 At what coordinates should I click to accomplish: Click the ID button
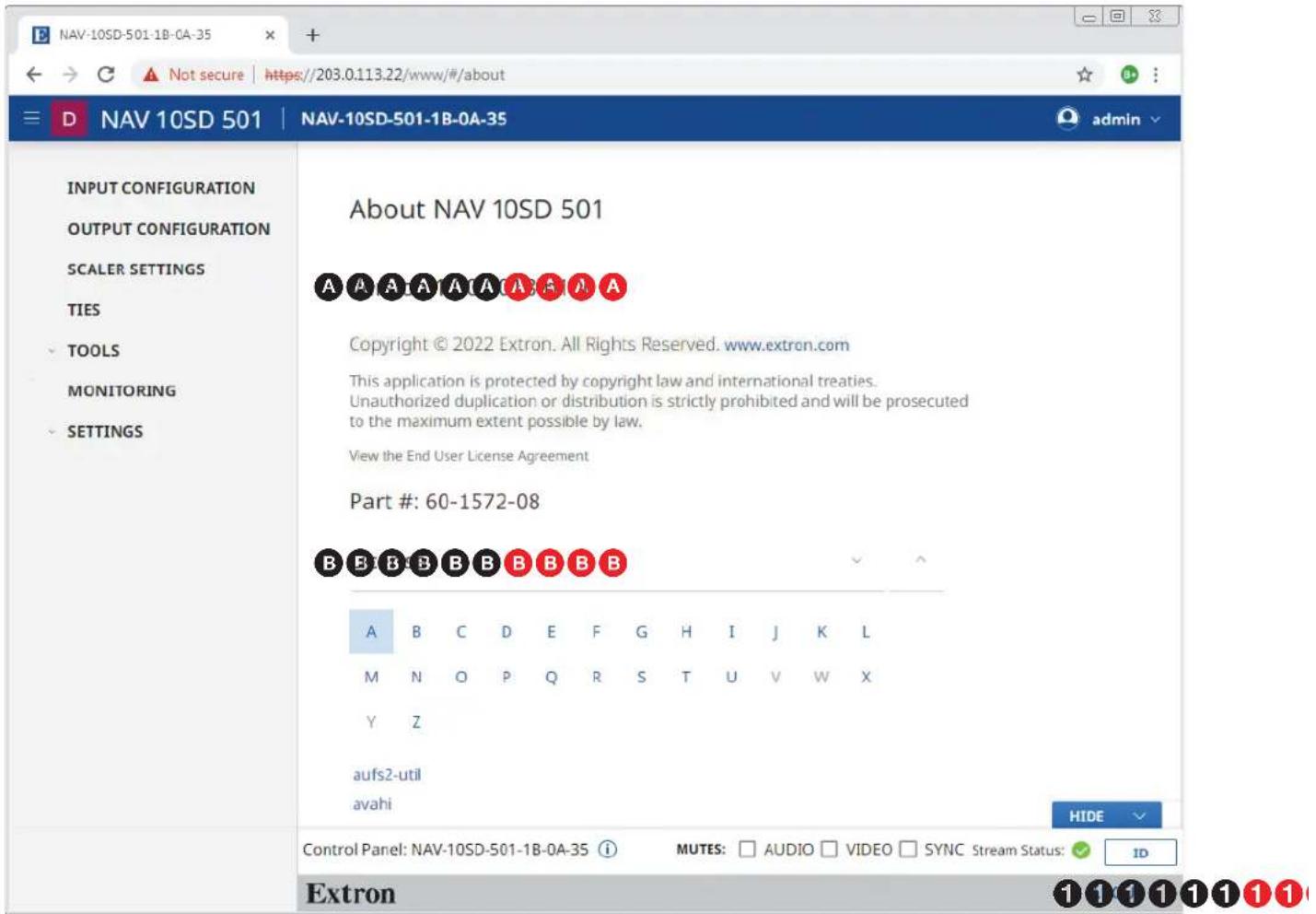tap(1140, 852)
